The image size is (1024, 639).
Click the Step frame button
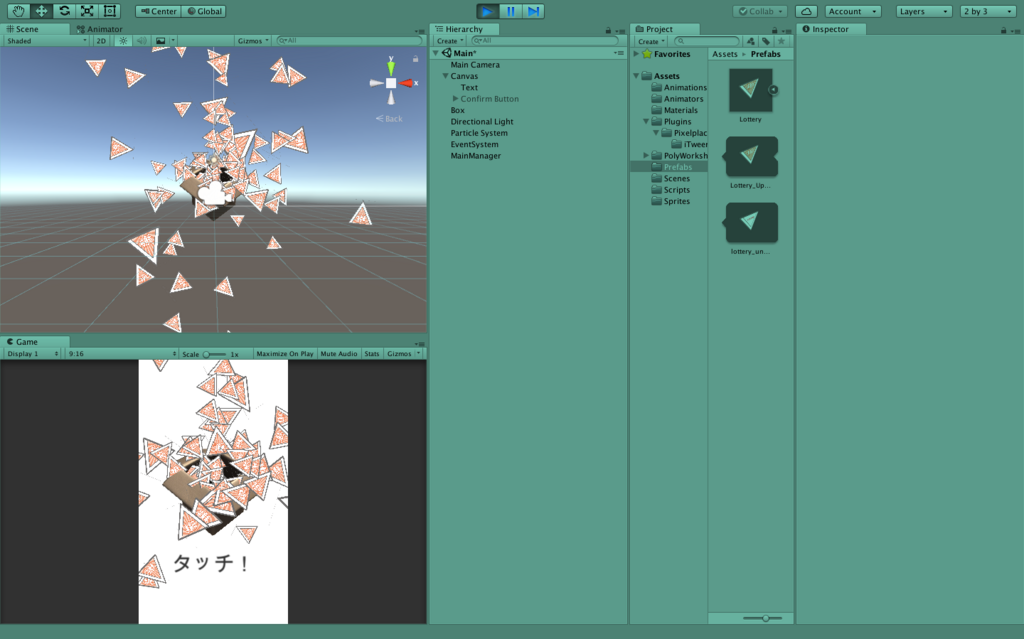(534, 11)
